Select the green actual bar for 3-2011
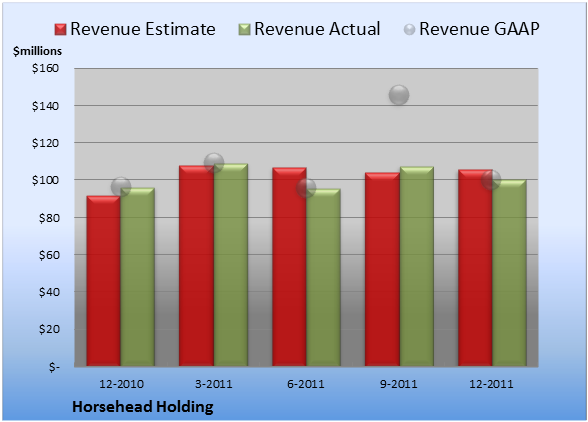This screenshot has width=588, height=422. 231,265
